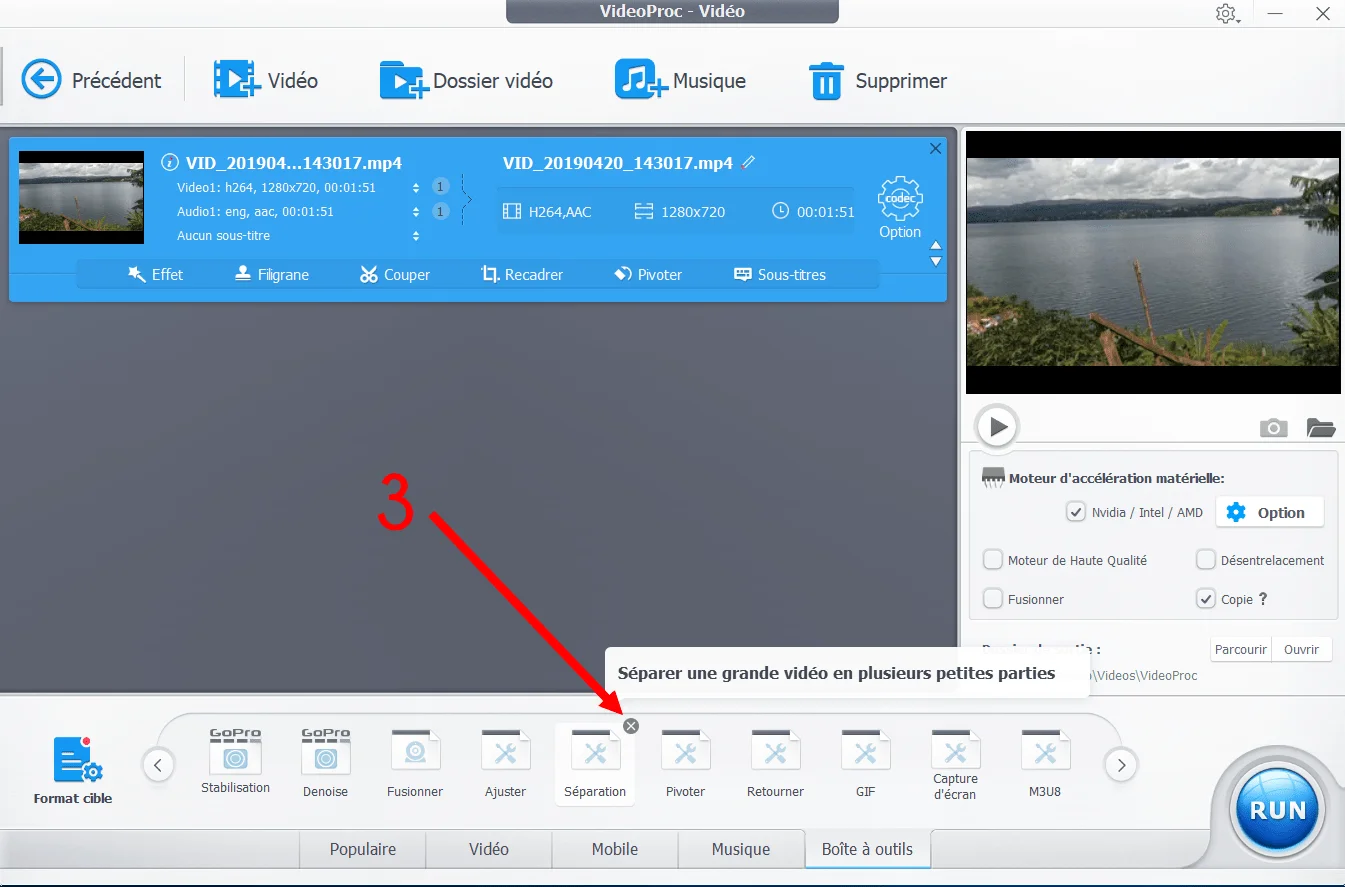The height and width of the screenshot is (887, 1345).
Task: Open the Populaire tab
Action: point(362,849)
